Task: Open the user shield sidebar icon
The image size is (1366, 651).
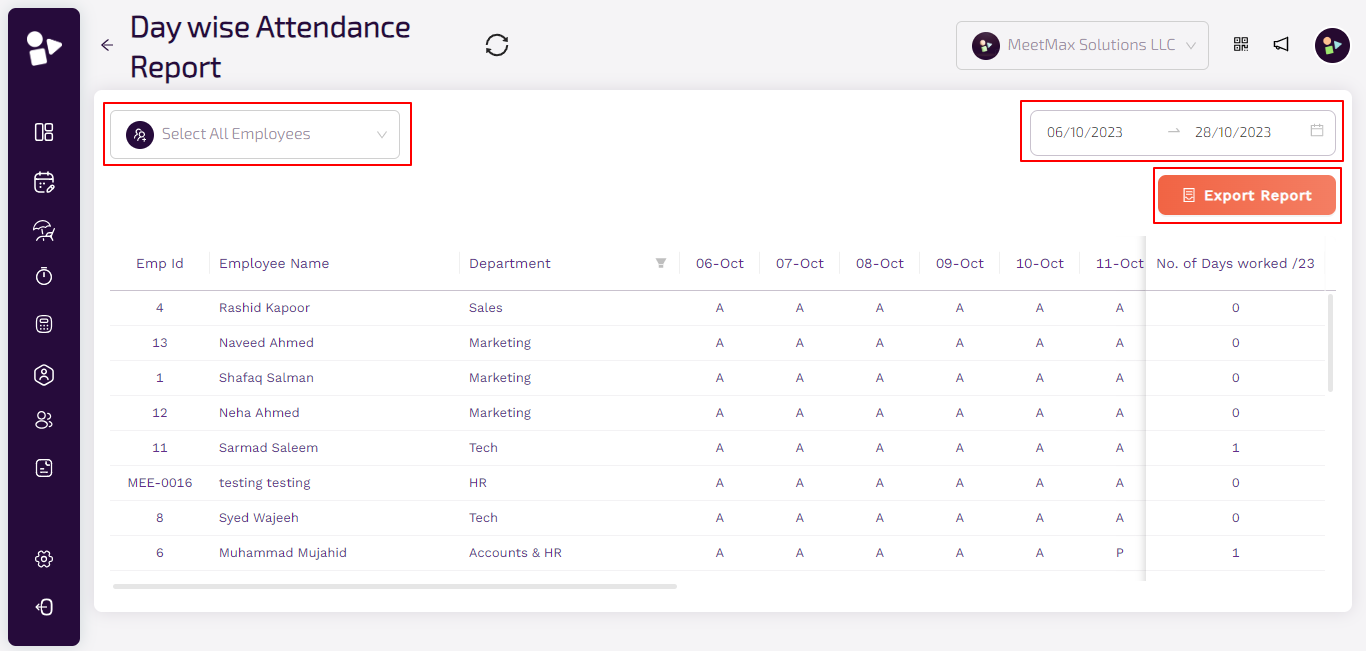Action: [44, 375]
